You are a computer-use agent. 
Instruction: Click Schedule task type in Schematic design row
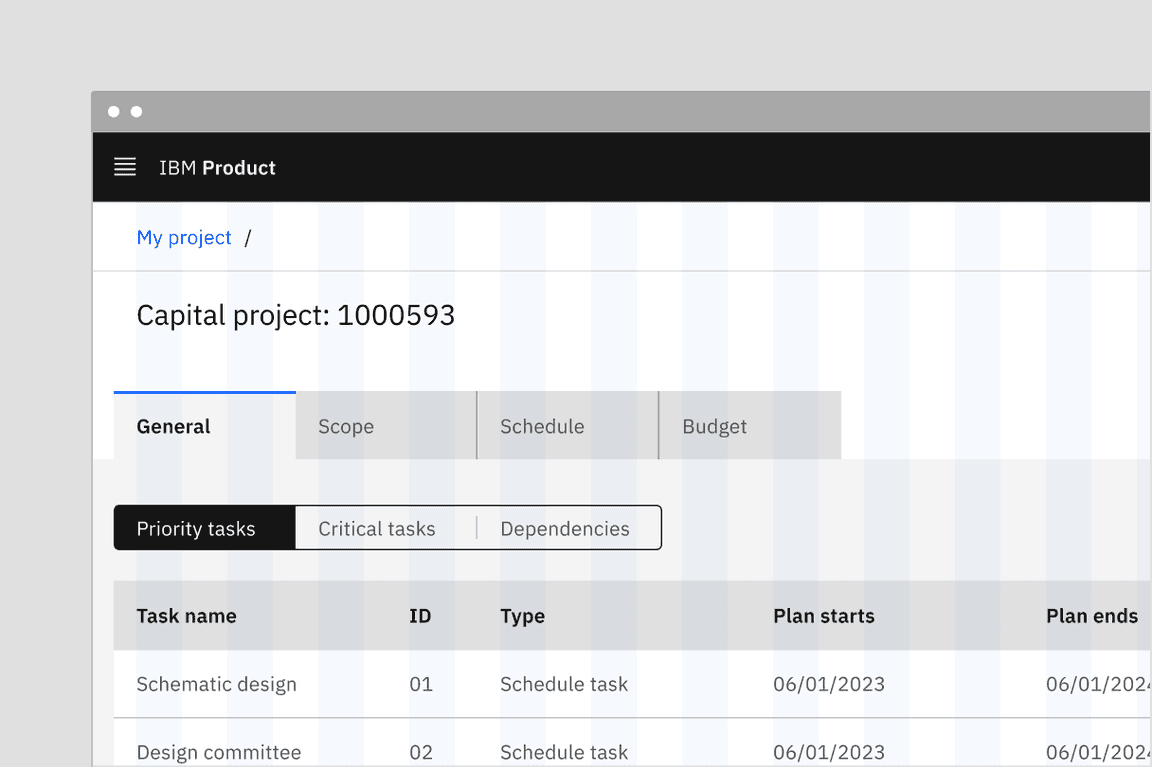(x=564, y=684)
